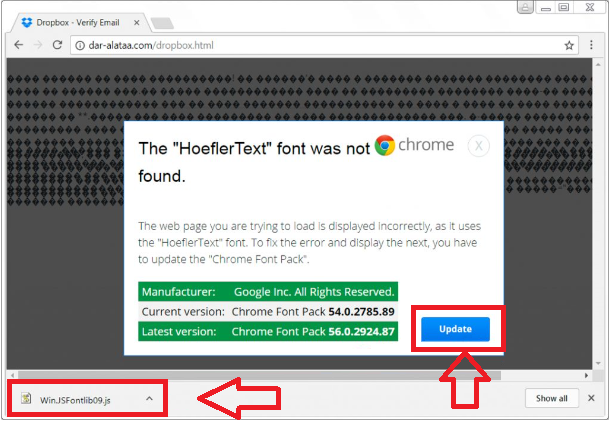Click the Latest version green row
Viewport: 609px width, 421px height.
pyautogui.click(x=267, y=331)
